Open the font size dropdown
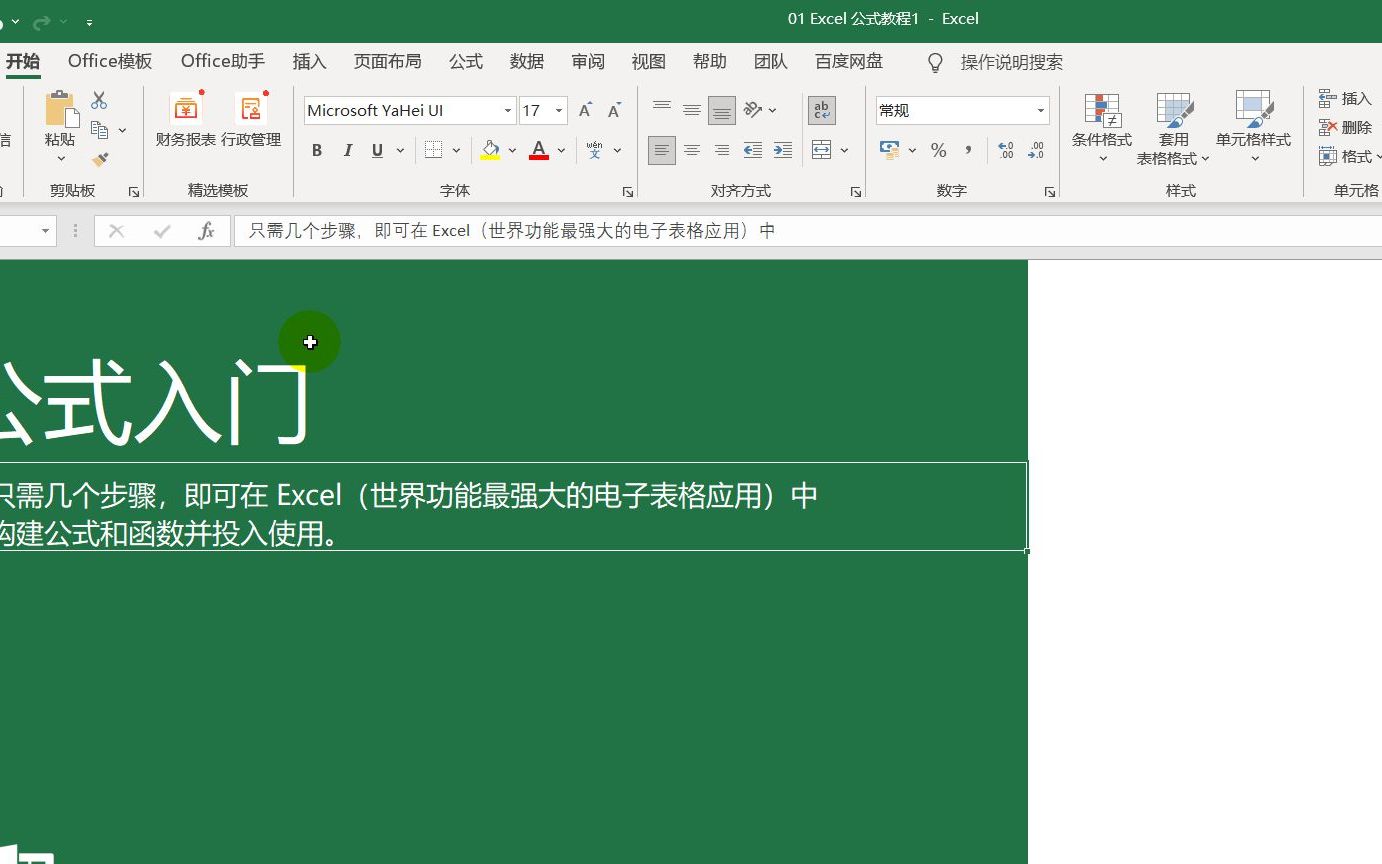Screen dimensions: 1382x864 tap(558, 110)
